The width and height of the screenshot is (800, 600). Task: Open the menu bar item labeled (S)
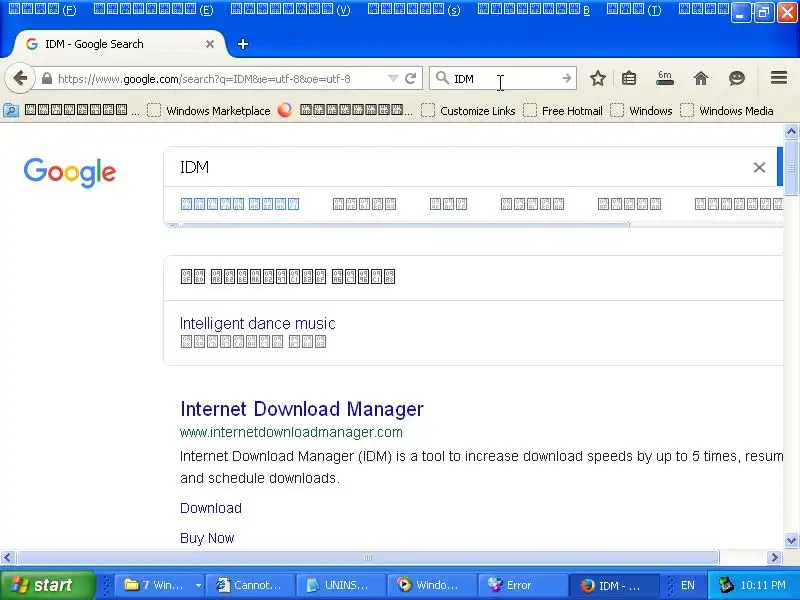(414, 9)
